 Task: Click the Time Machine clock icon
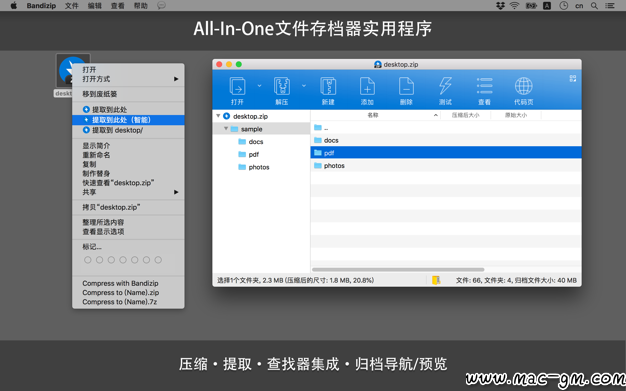click(563, 6)
